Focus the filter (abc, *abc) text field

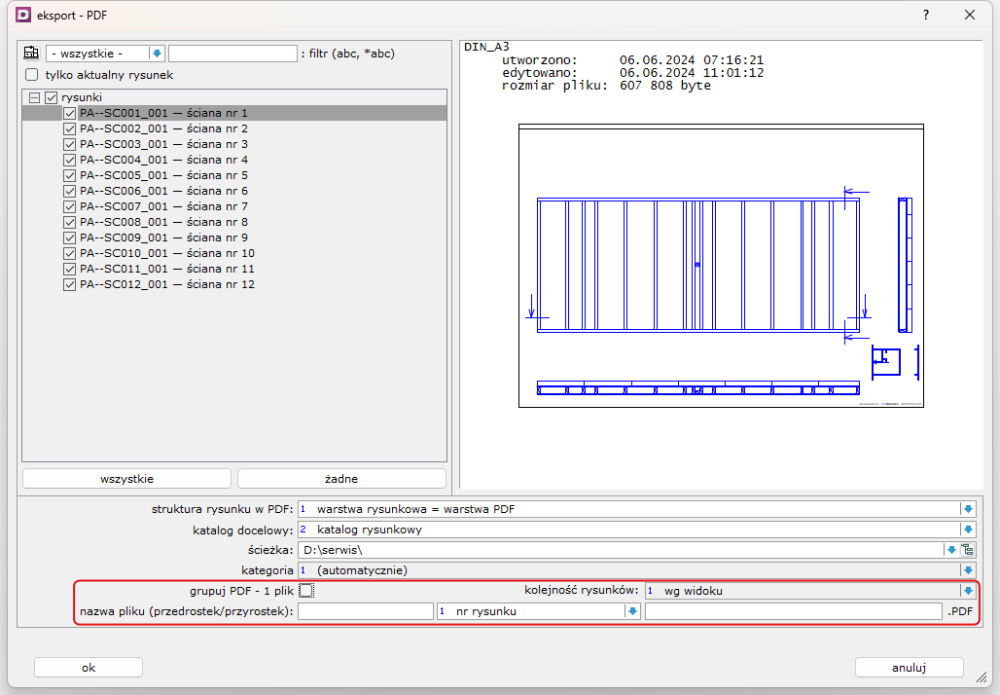pos(233,54)
